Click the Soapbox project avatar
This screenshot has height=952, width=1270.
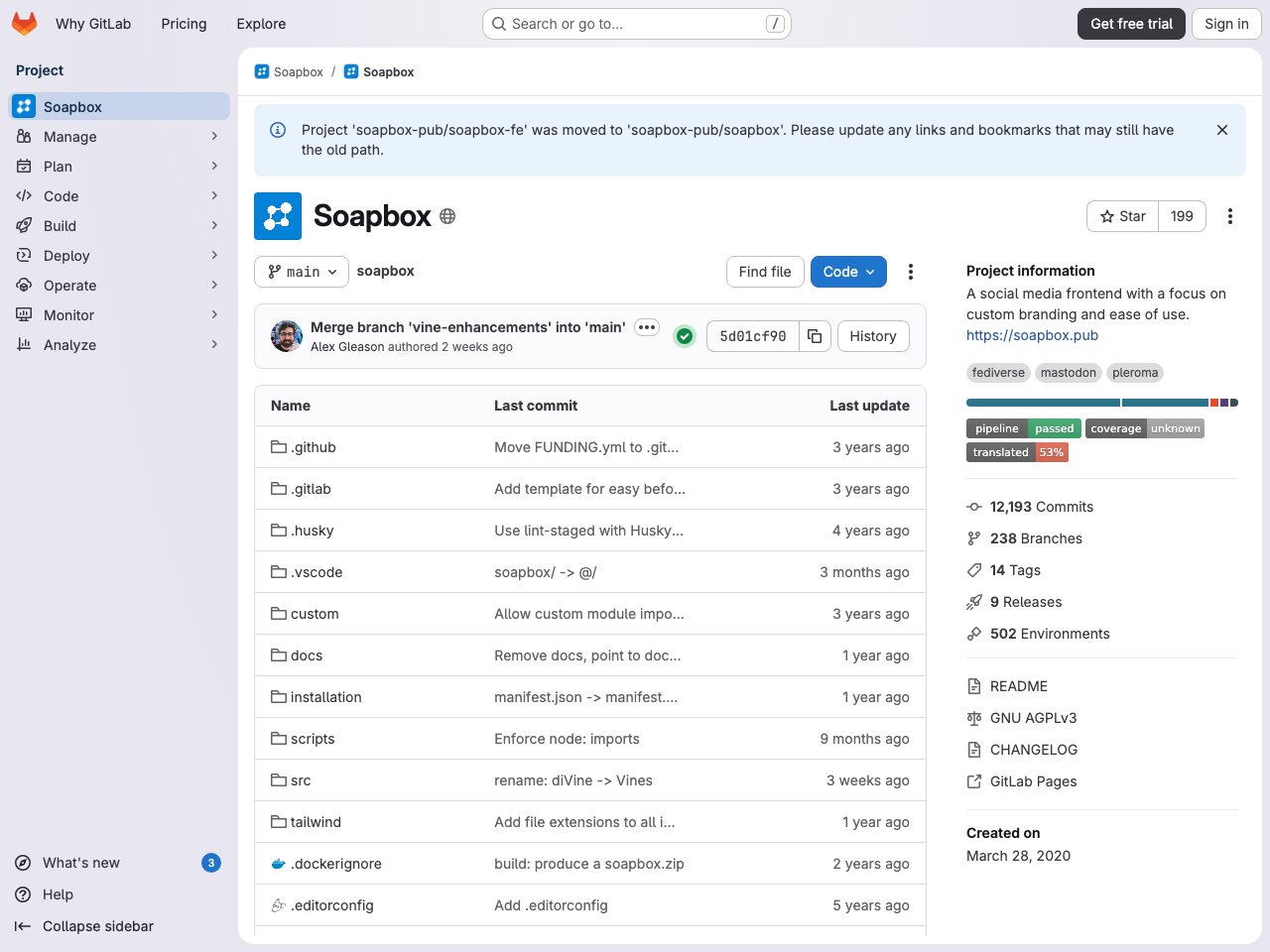coord(278,215)
